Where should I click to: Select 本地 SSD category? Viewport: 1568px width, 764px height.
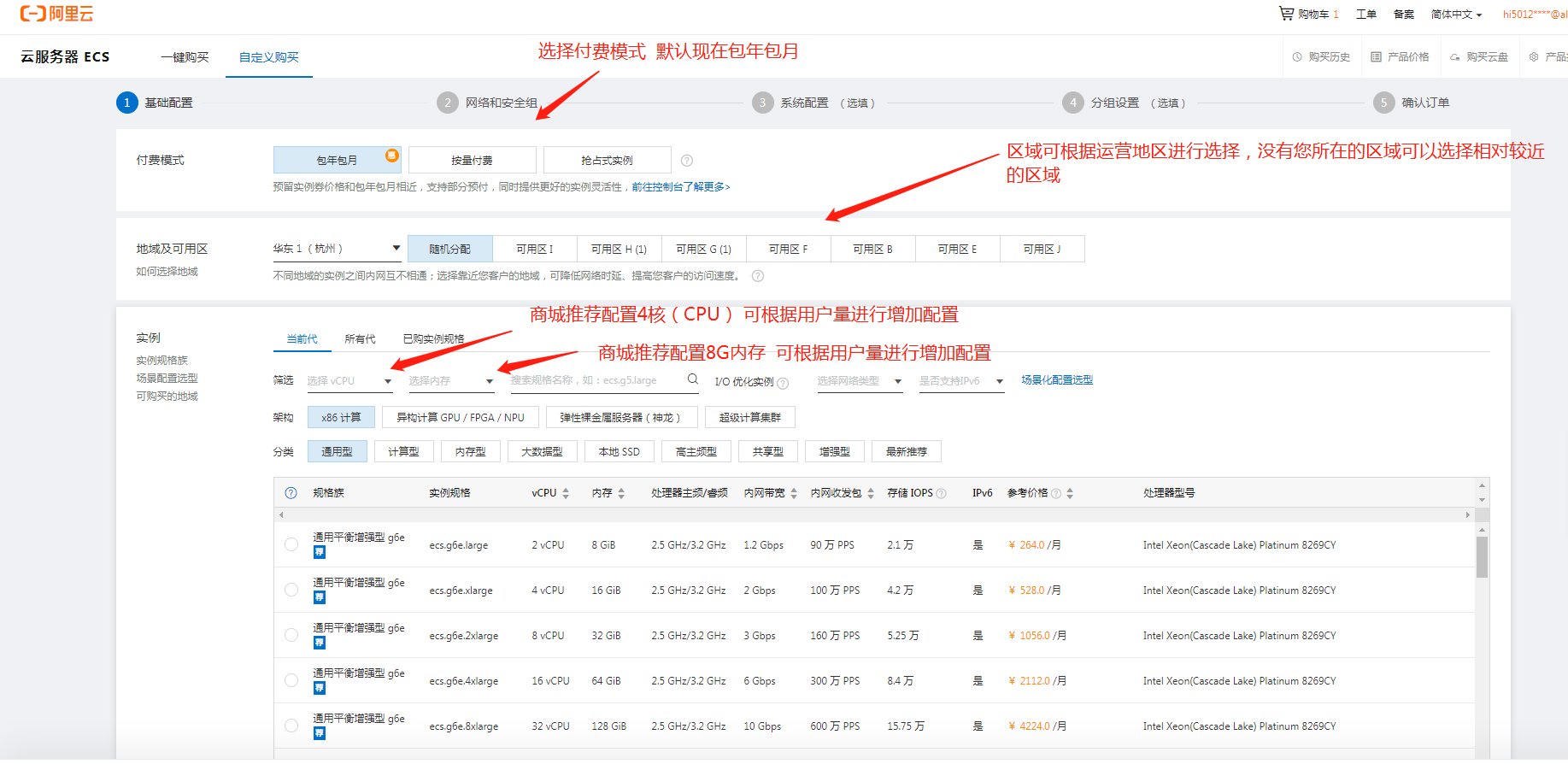click(x=620, y=451)
